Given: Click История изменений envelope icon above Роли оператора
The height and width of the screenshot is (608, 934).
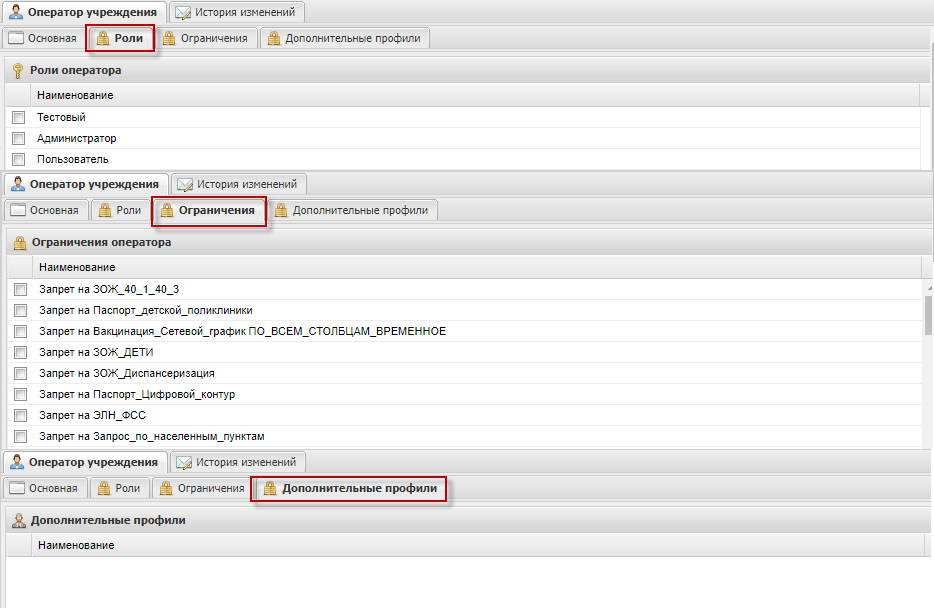Looking at the screenshot, I should (182, 13).
